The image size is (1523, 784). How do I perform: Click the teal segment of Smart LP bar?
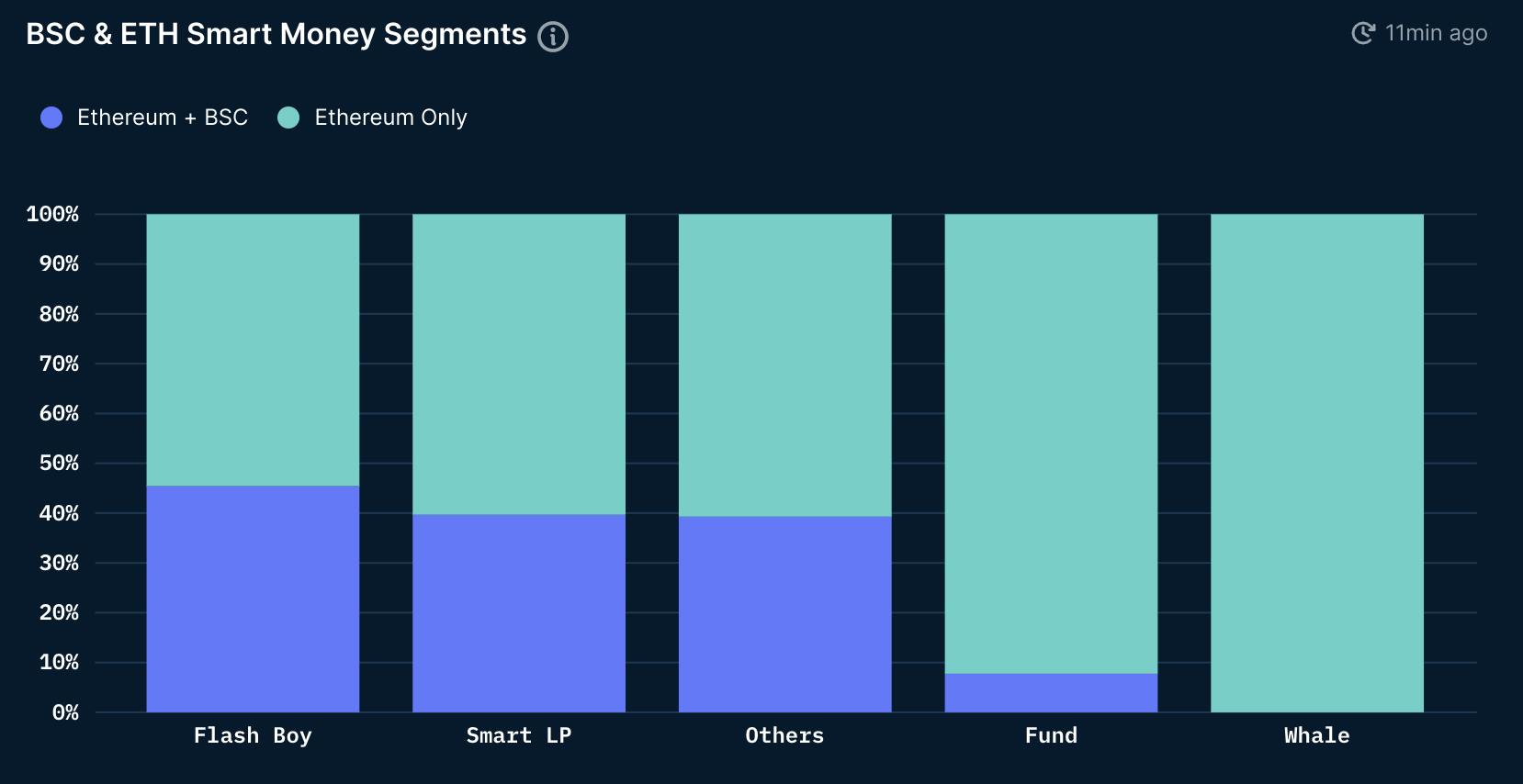519,364
